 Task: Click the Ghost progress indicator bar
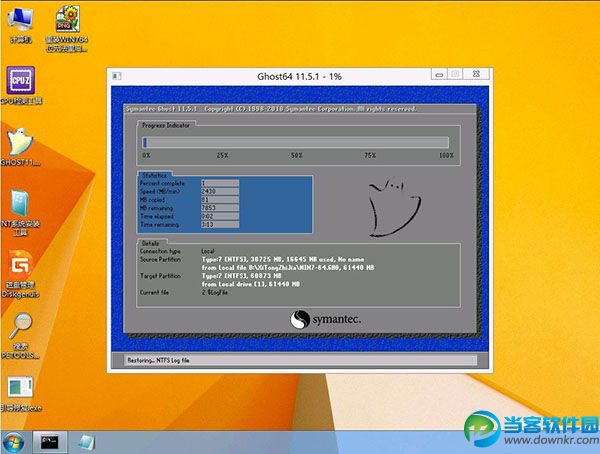(295, 142)
